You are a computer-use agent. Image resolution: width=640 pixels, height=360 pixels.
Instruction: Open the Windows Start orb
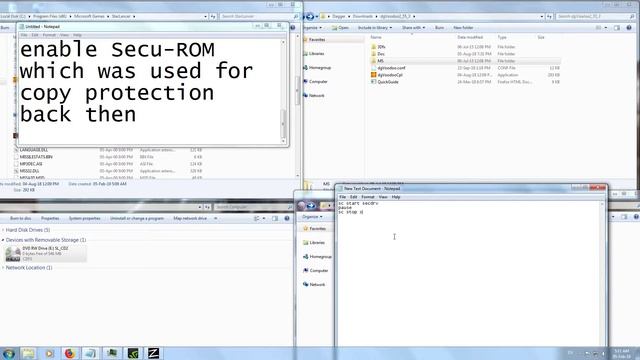click(9, 353)
